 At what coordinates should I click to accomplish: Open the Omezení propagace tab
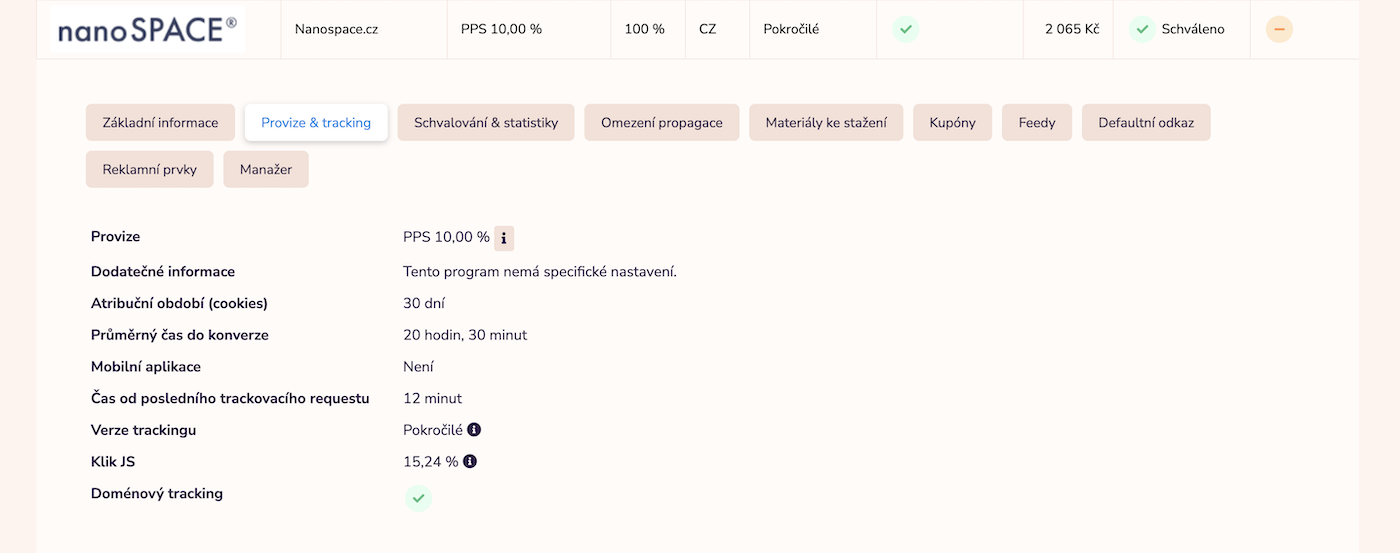pos(661,123)
